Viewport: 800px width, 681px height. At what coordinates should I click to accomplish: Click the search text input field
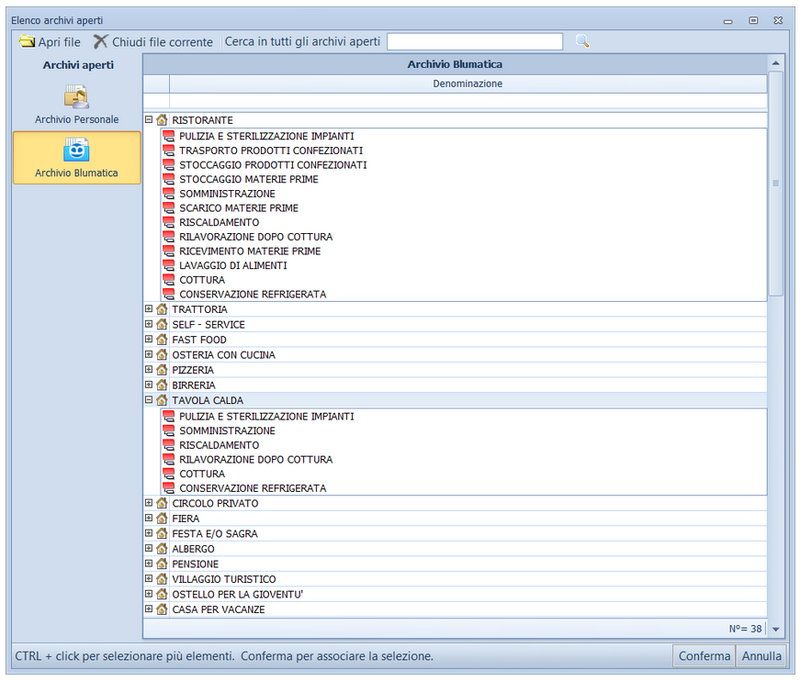475,42
